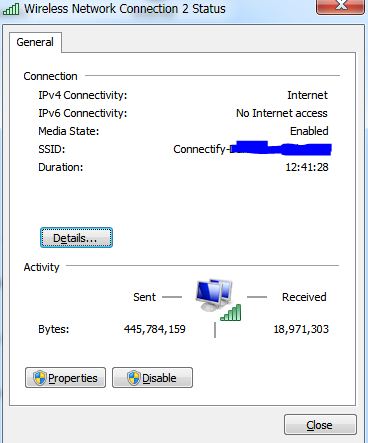Click the network computers activity icon
The height and width of the screenshot is (443, 368).
(214, 295)
